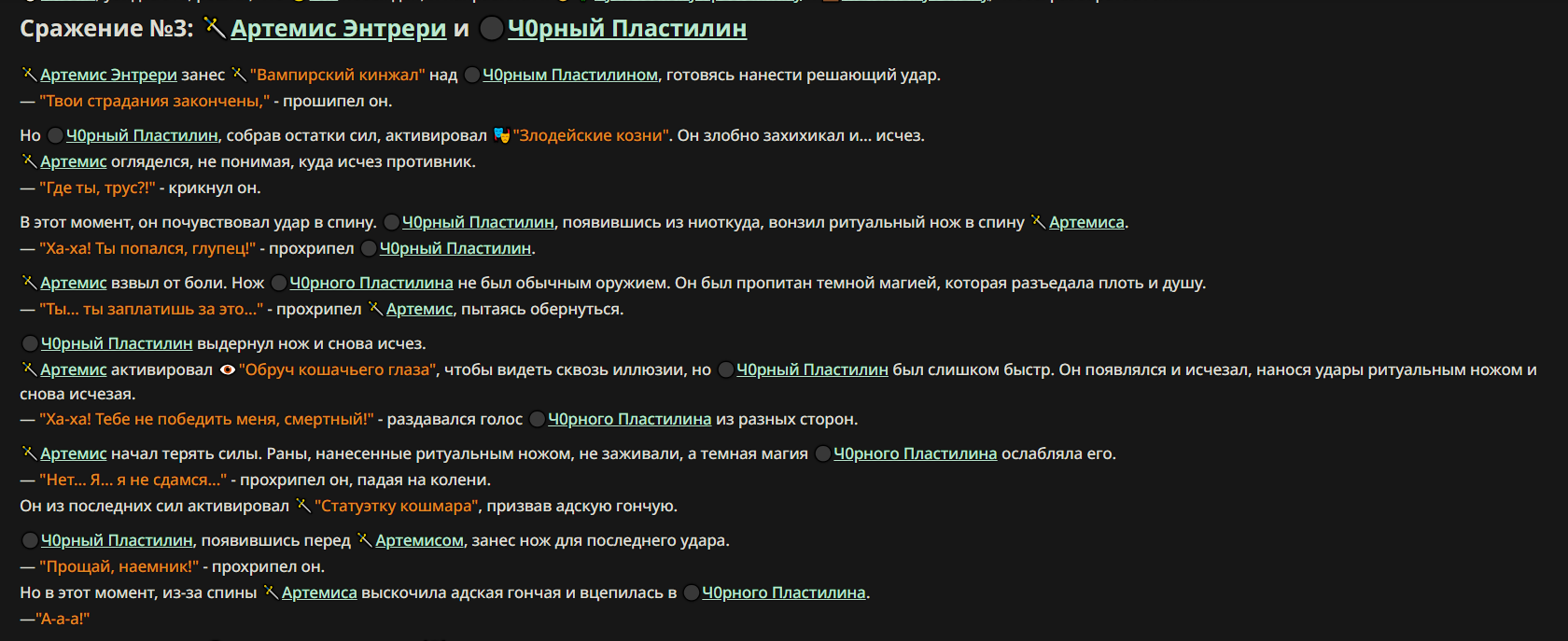Open the "Артемис Энтрери" link in the battle heading
The width and height of the screenshot is (1568, 641).
click(339, 29)
